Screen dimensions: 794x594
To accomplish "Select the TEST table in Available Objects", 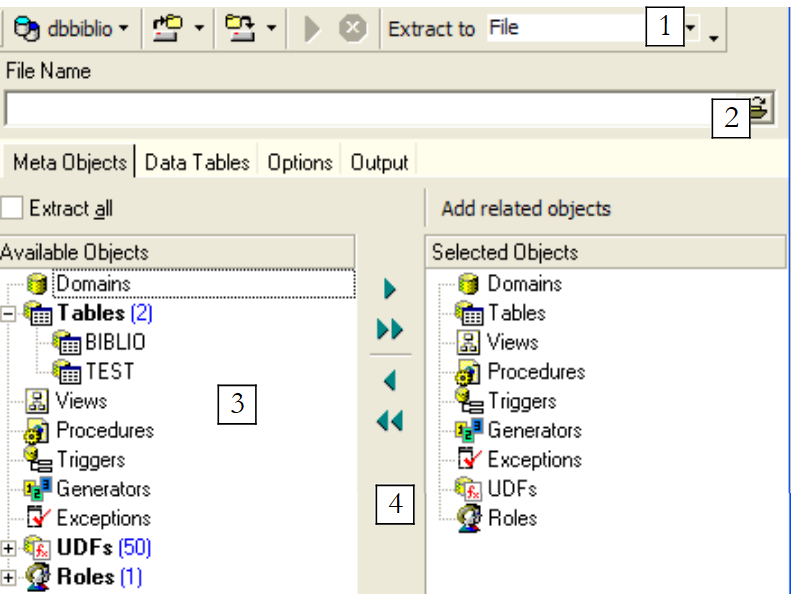I will click(109, 371).
